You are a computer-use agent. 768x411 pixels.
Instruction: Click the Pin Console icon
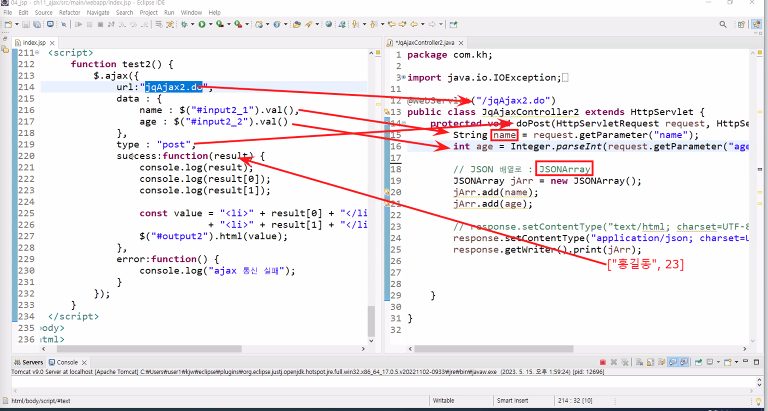pos(698,363)
